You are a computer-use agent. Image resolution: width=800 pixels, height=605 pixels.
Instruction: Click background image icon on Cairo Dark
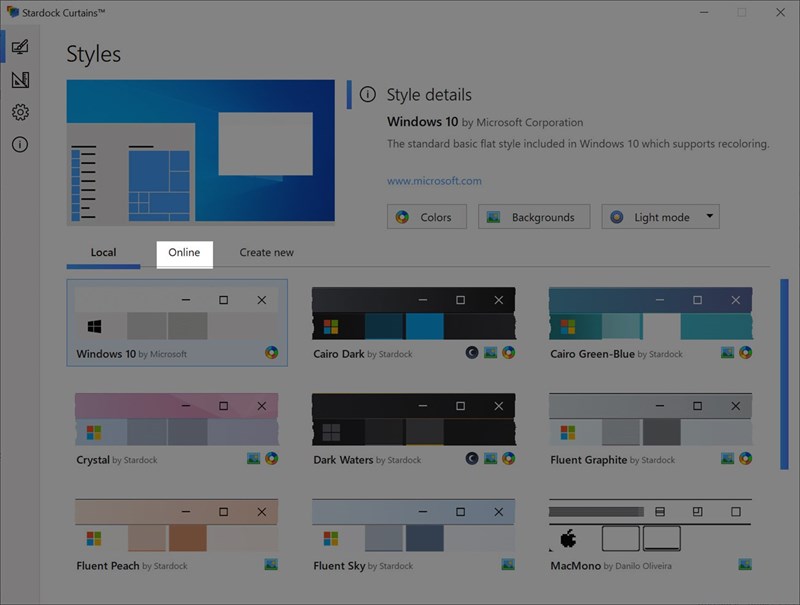(x=490, y=352)
